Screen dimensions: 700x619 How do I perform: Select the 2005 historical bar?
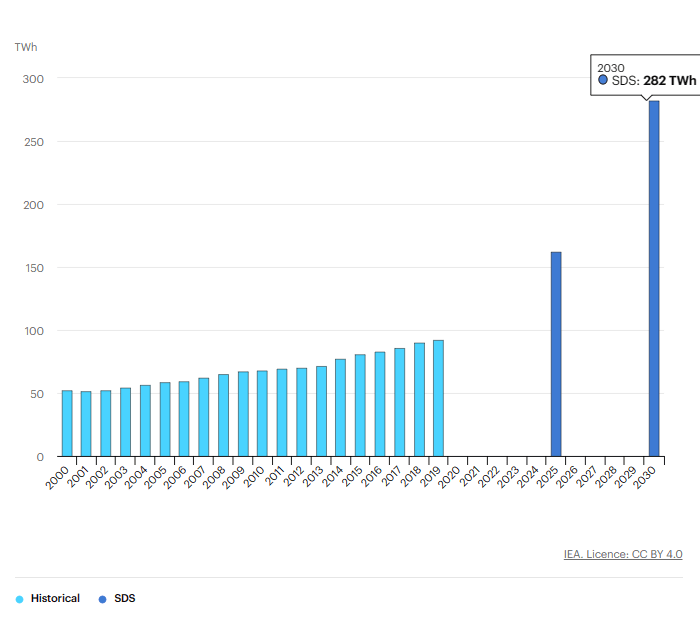165,419
